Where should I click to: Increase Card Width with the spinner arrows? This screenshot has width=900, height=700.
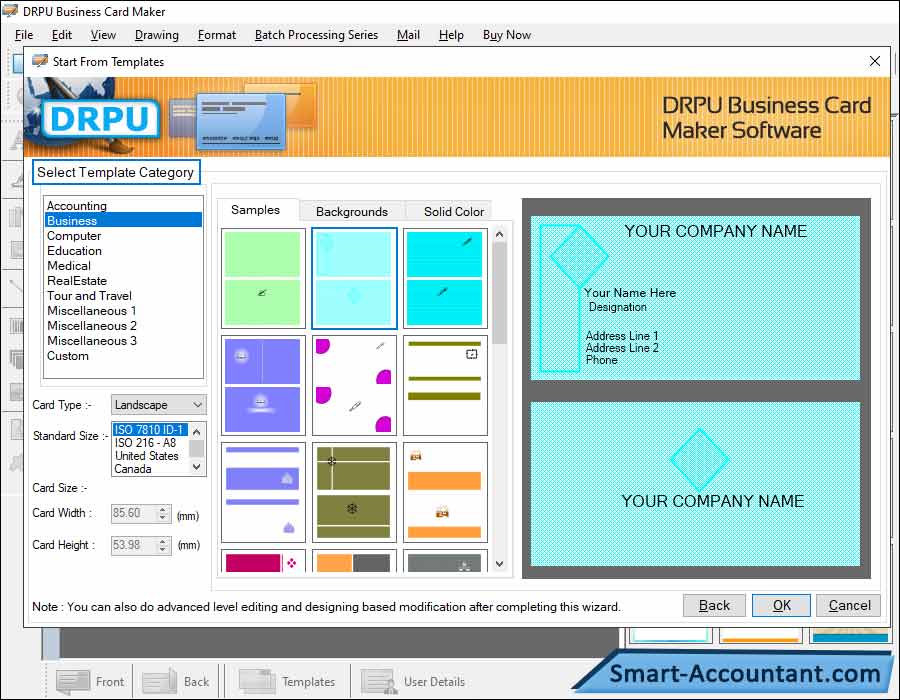pos(163,509)
